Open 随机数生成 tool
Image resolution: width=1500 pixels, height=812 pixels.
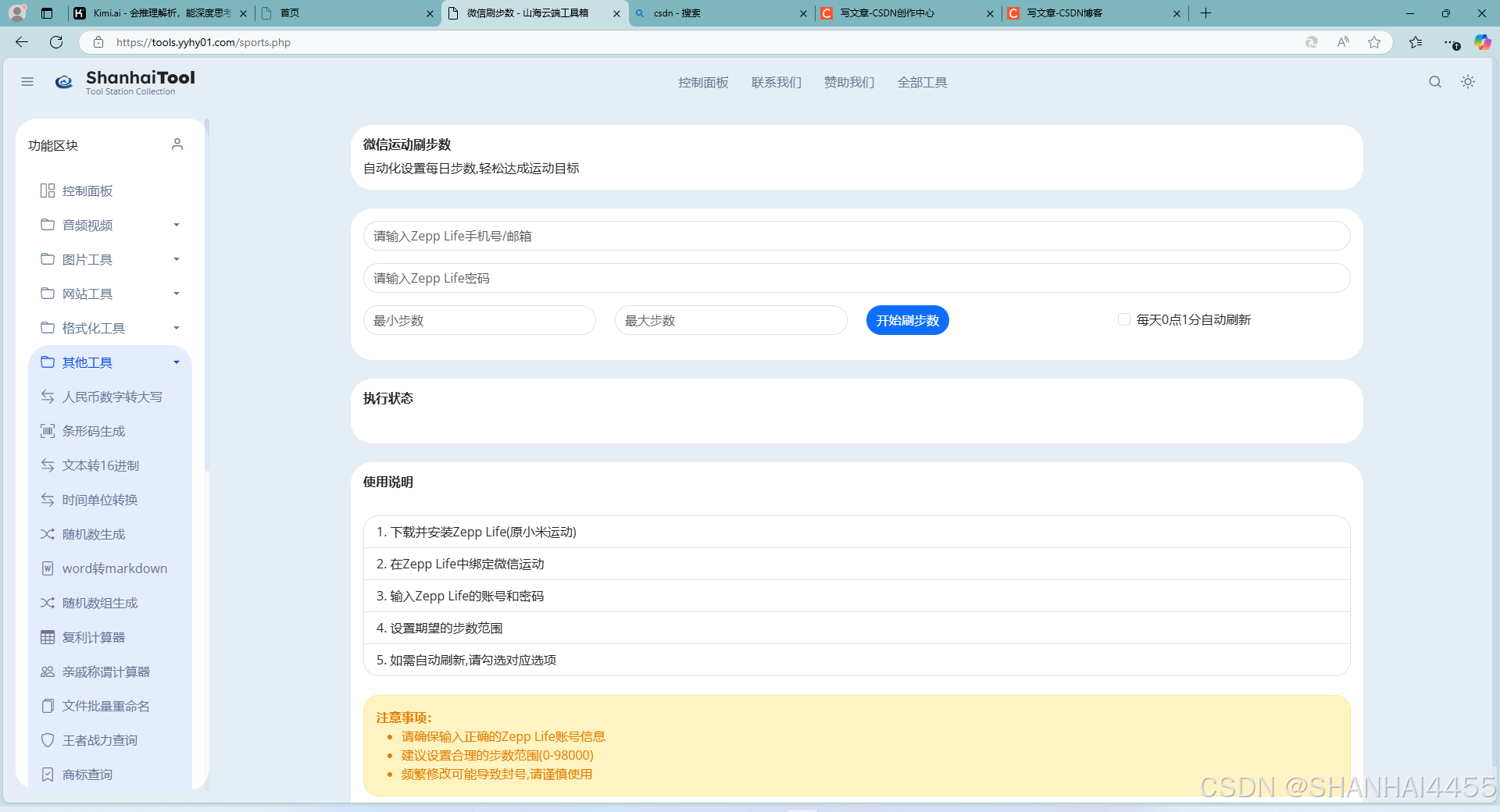[x=110, y=534]
